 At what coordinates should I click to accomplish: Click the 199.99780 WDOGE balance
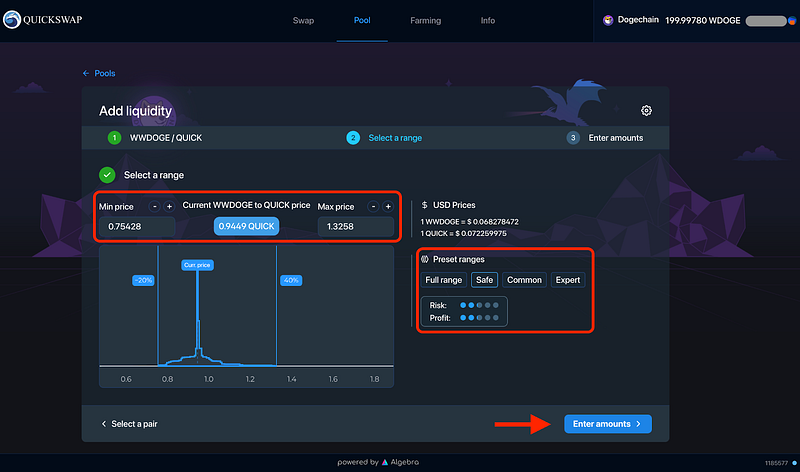[x=703, y=20]
